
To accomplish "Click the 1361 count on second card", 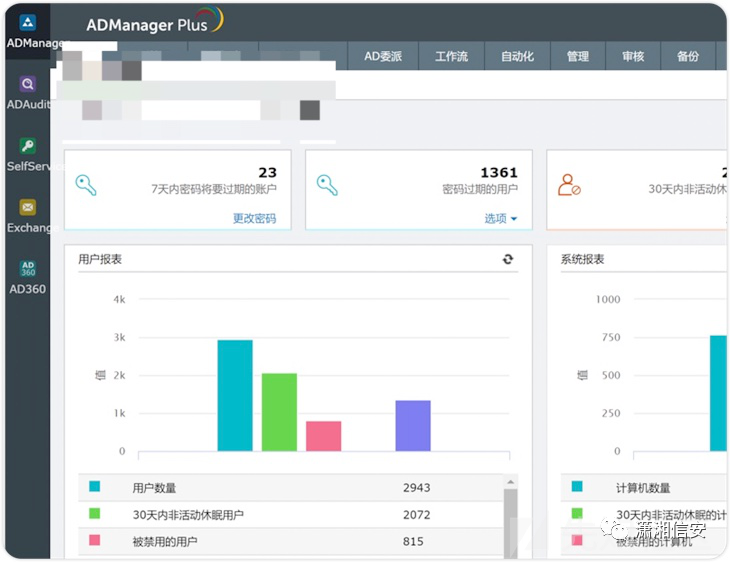I will click(499, 173).
